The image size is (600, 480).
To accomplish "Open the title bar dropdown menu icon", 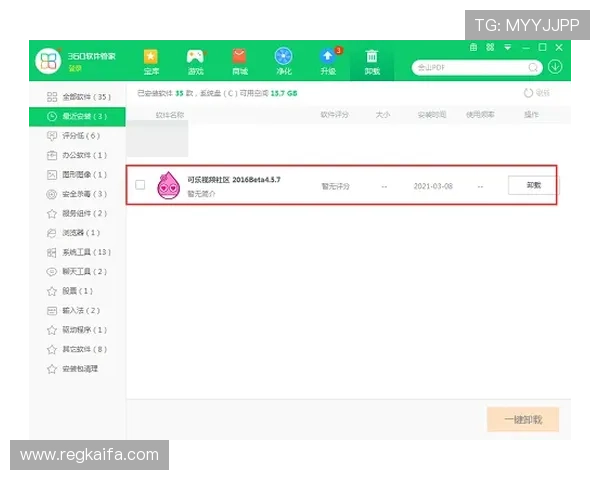I will [507, 47].
